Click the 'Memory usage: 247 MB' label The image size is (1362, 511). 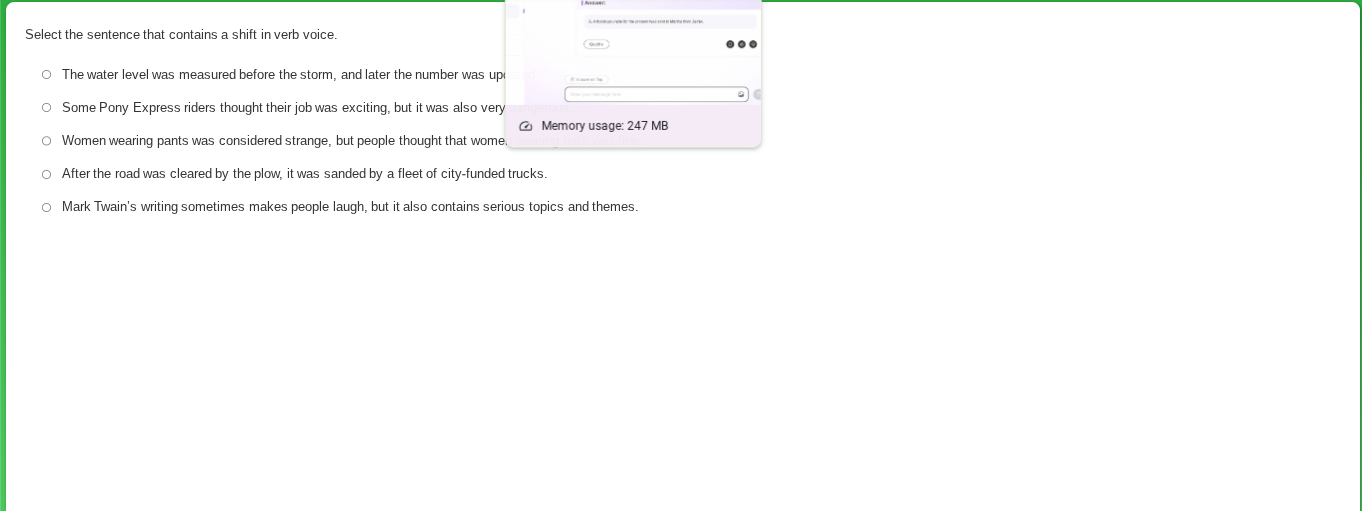pyautogui.click(x=604, y=126)
